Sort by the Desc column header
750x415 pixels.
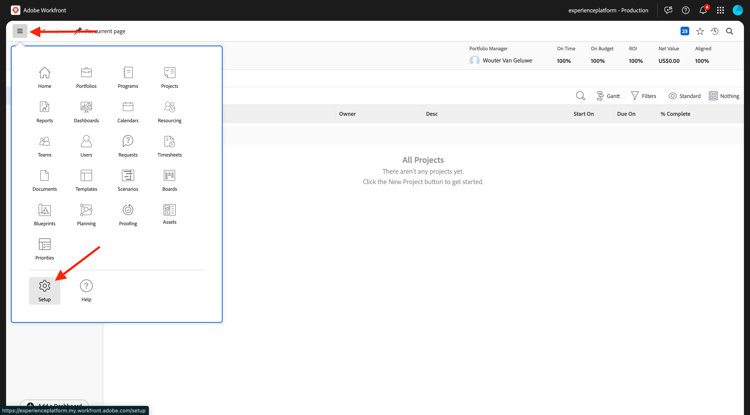pyautogui.click(x=431, y=114)
